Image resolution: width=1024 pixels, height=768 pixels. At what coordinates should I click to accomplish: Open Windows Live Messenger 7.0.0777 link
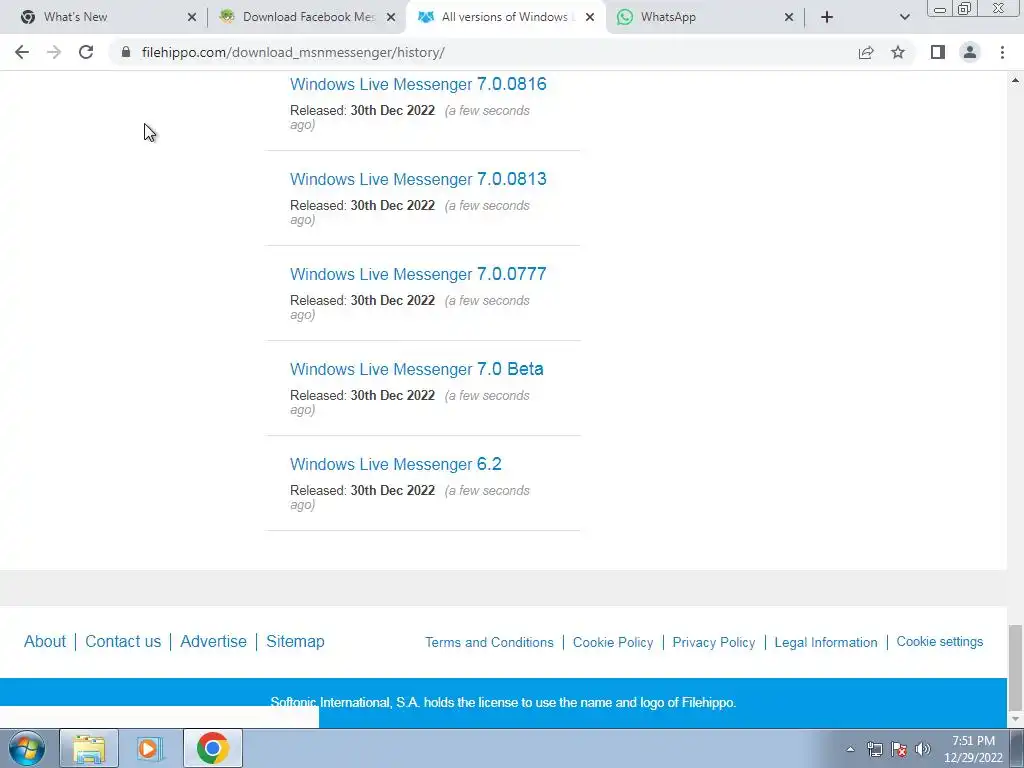(418, 274)
